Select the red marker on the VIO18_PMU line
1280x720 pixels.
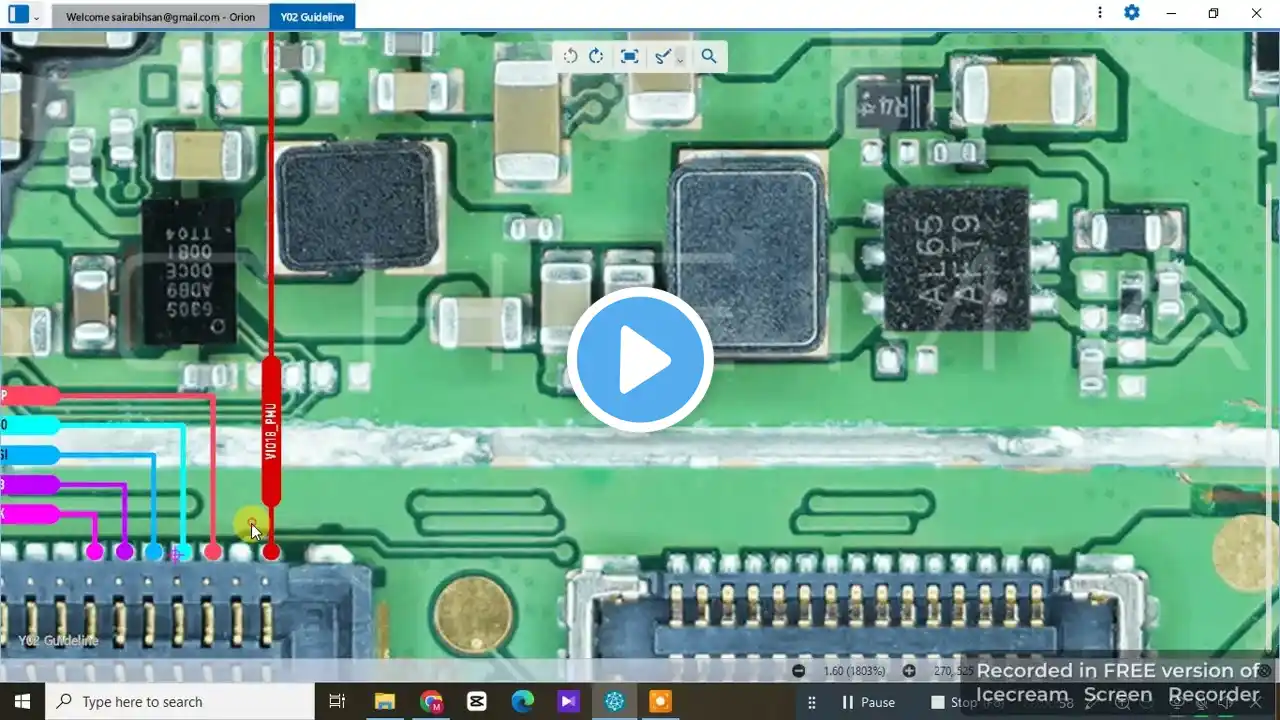[271, 551]
